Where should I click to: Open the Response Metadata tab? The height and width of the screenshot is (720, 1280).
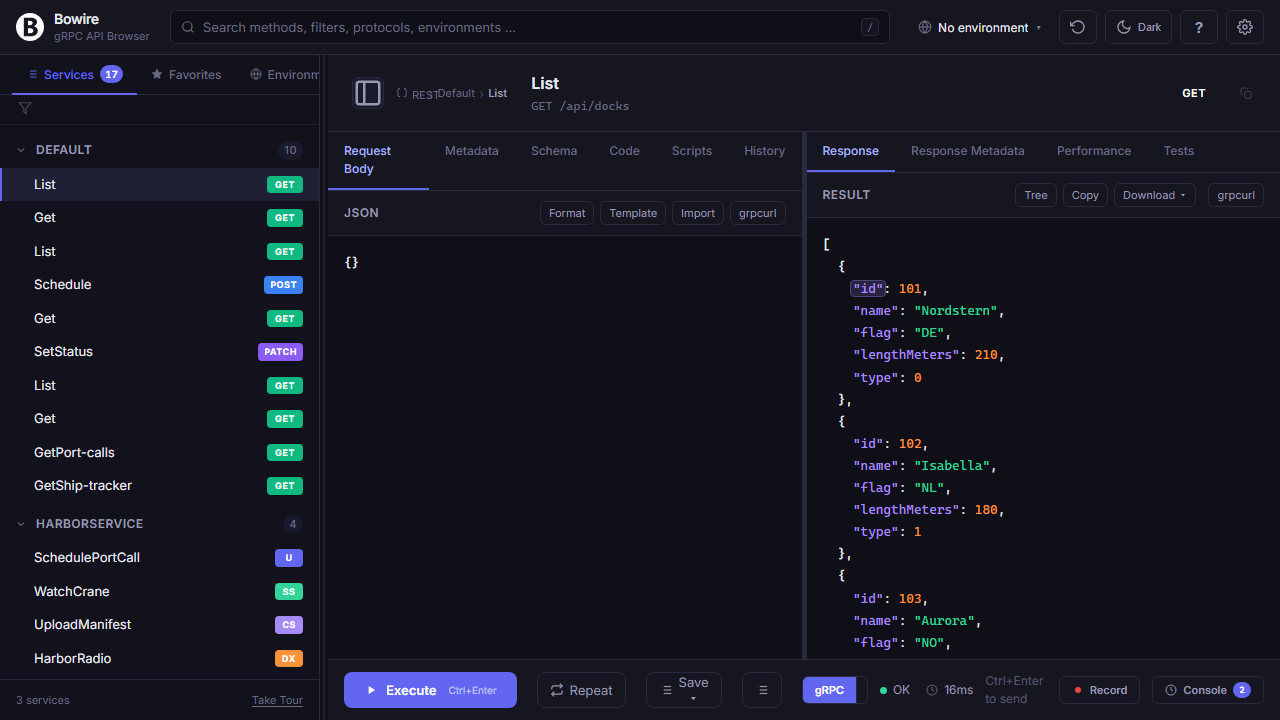[x=968, y=151]
